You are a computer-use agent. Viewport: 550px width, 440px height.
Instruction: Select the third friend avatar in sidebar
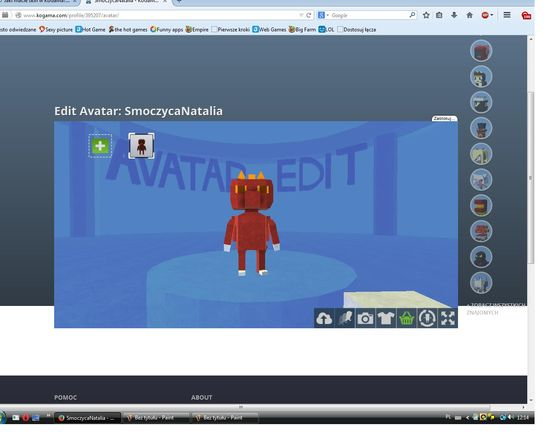481,102
